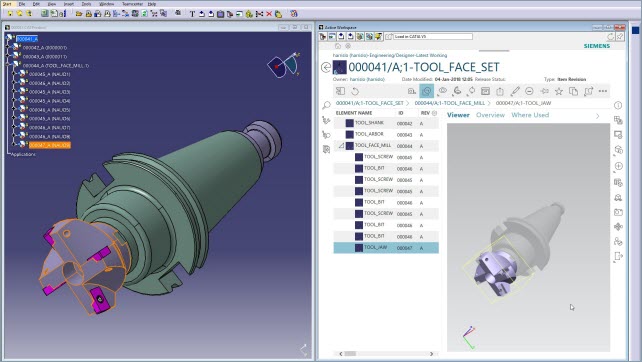Click the 000041/A;1-TOOL_FACE_SET breadcrumb link
This screenshot has height=362, width=642.
pyautogui.click(x=370, y=103)
